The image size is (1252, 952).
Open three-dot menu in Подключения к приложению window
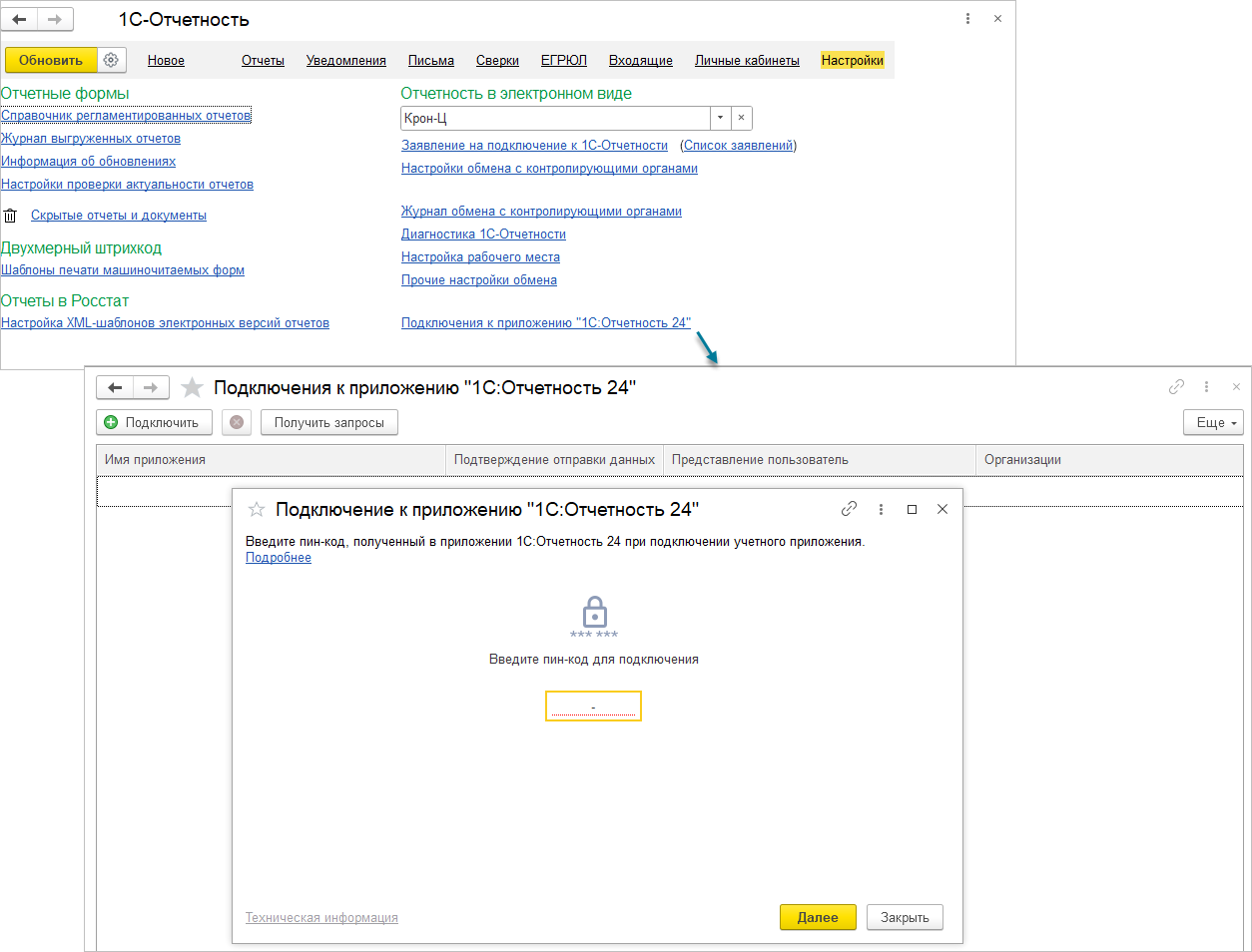1206,387
